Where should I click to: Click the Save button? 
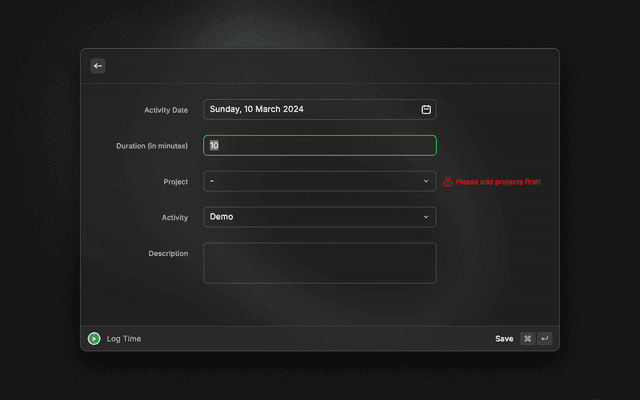pyautogui.click(x=504, y=339)
